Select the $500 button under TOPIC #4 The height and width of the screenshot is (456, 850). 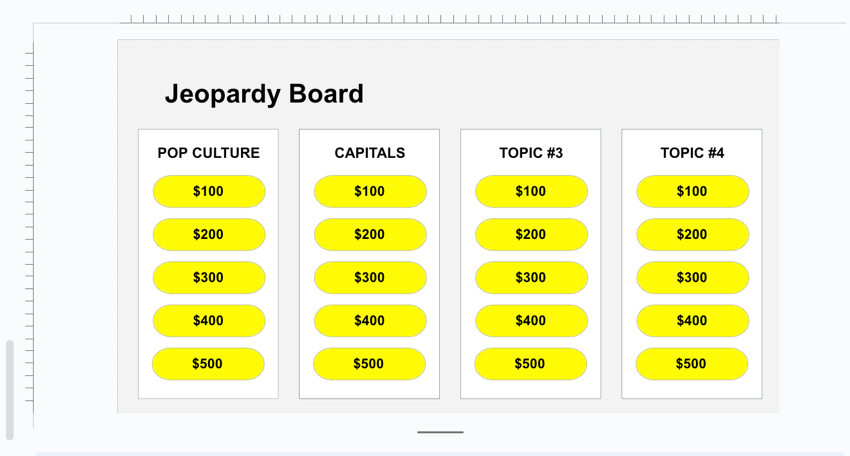(x=691, y=364)
